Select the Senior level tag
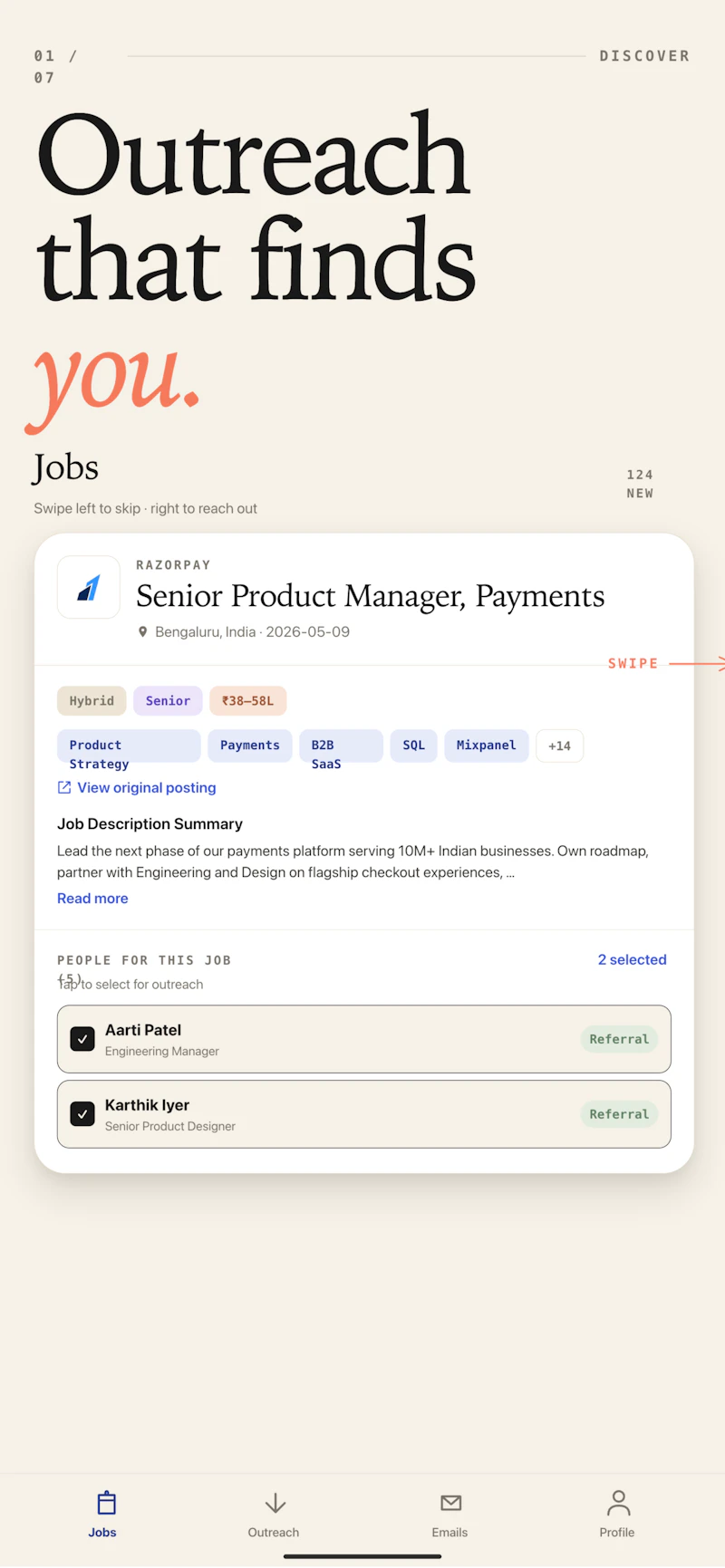Viewport: 725px width, 1568px height. [168, 701]
